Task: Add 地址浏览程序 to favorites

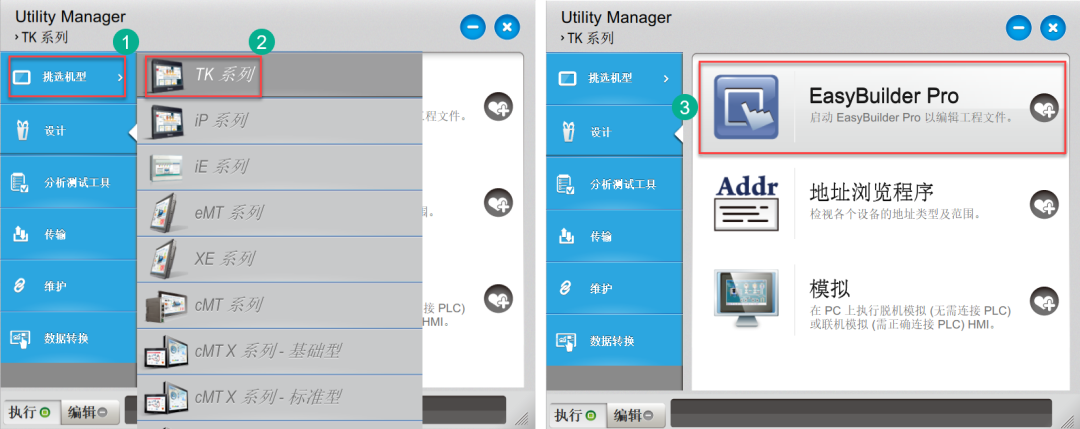Action: point(1044,204)
